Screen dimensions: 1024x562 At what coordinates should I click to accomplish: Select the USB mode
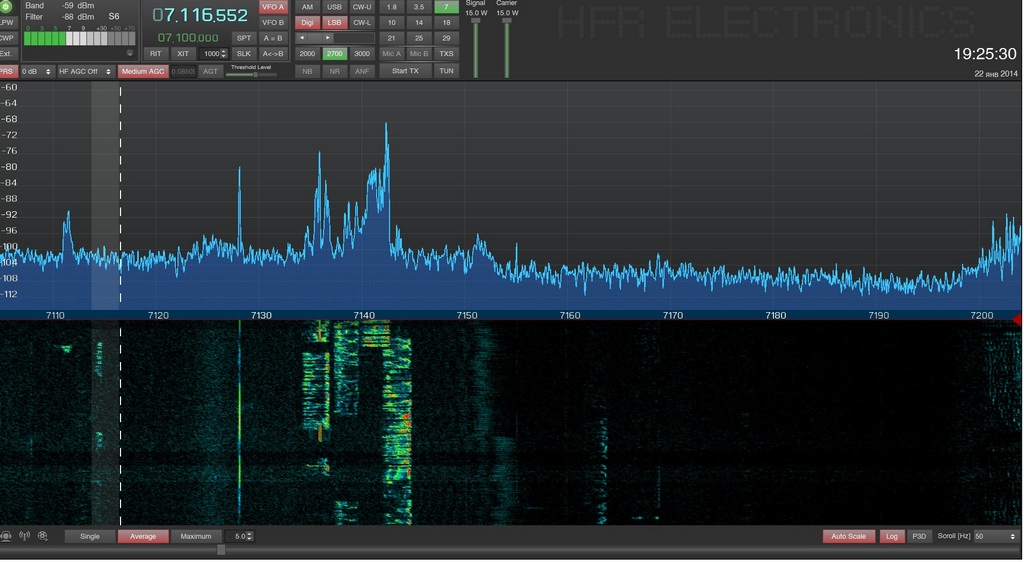click(x=335, y=7)
